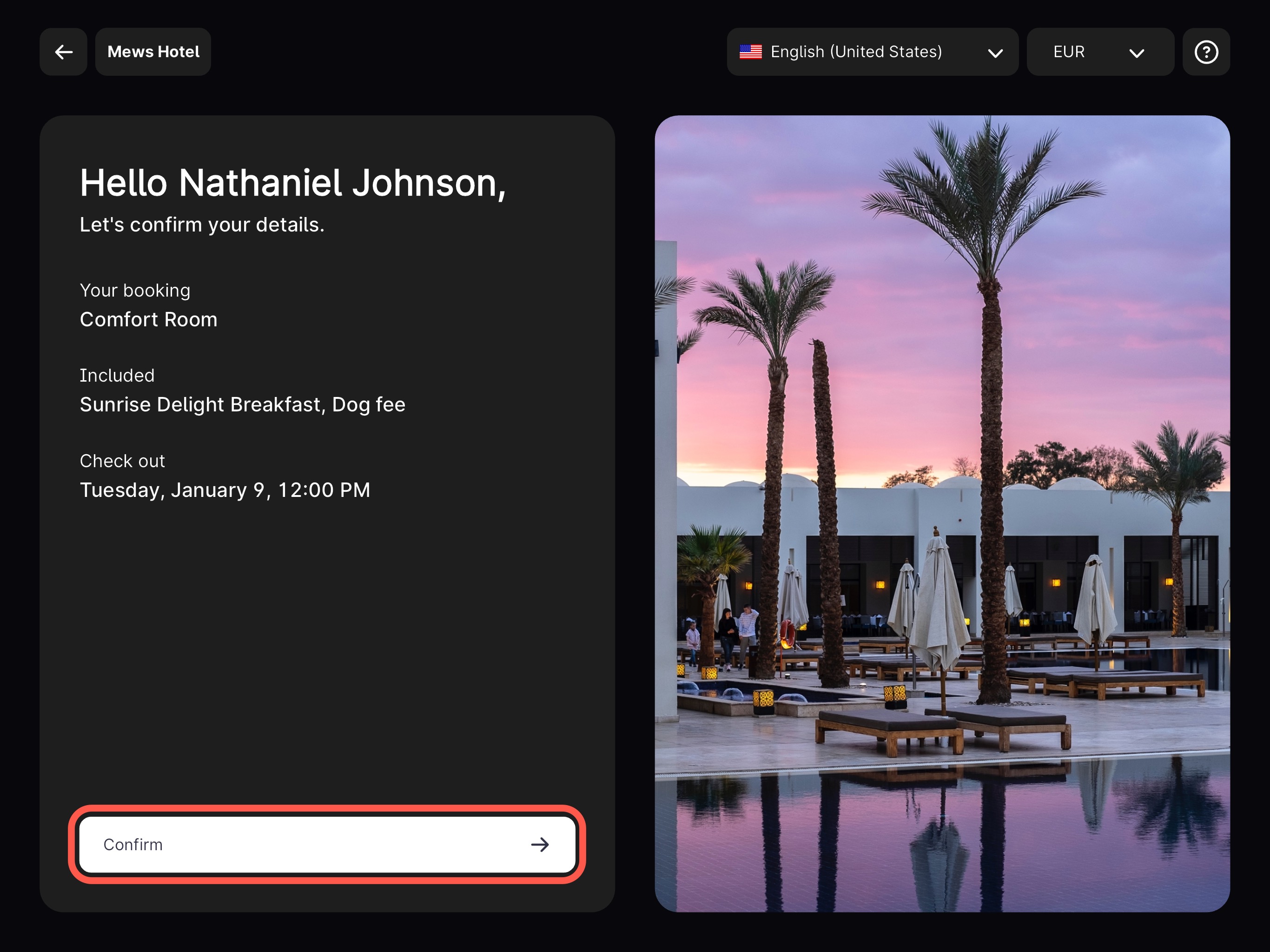Click the Tuesday, January 9 checkout time

225,490
